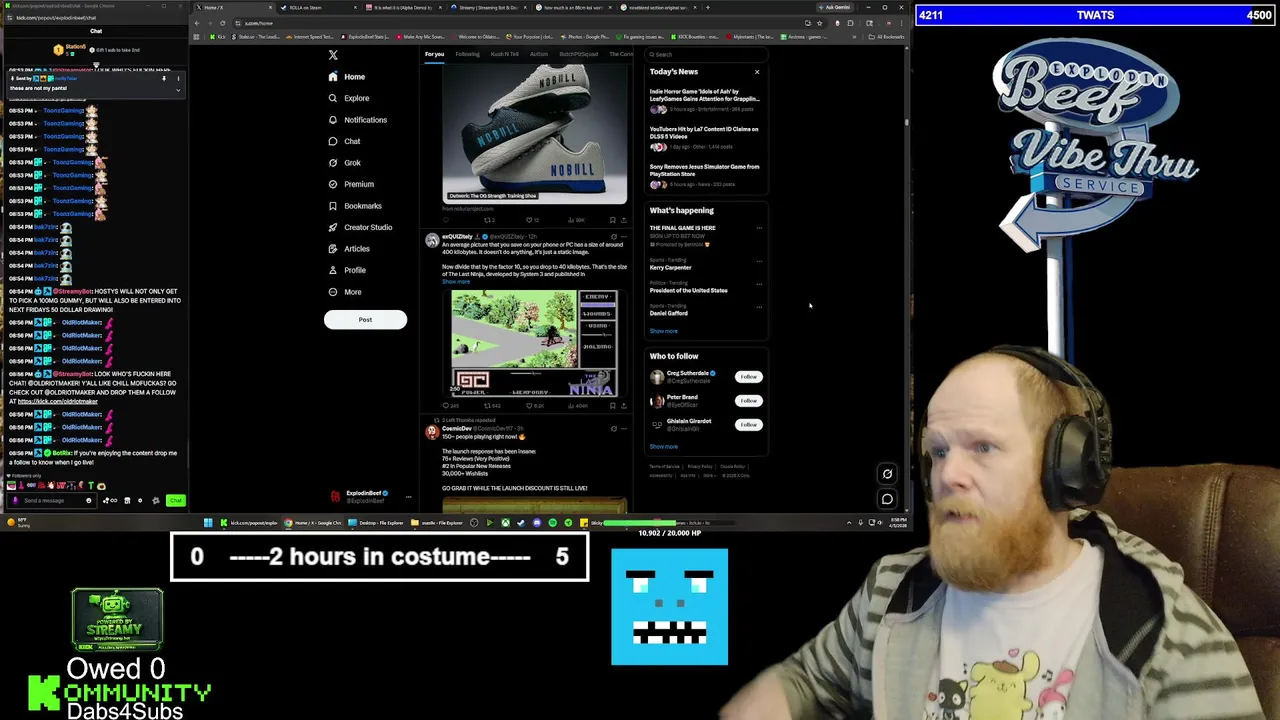The image size is (1280, 720).
Task: Open options for THE FINAL GAME IS HERE promo
Action: [x=758, y=228]
